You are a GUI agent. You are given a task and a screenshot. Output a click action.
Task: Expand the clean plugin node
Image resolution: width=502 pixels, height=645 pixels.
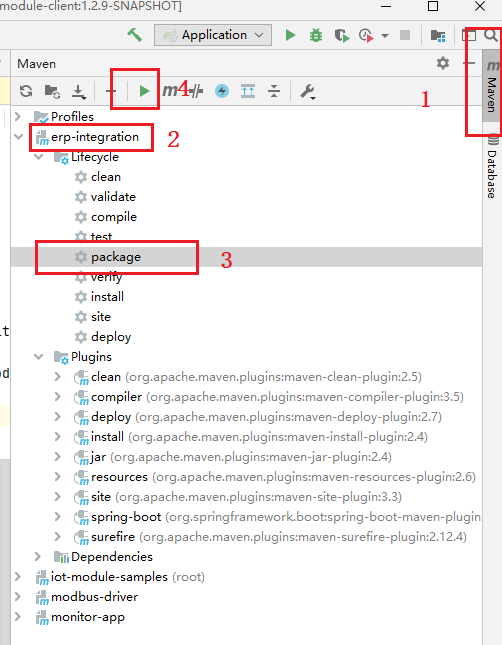click(x=58, y=377)
